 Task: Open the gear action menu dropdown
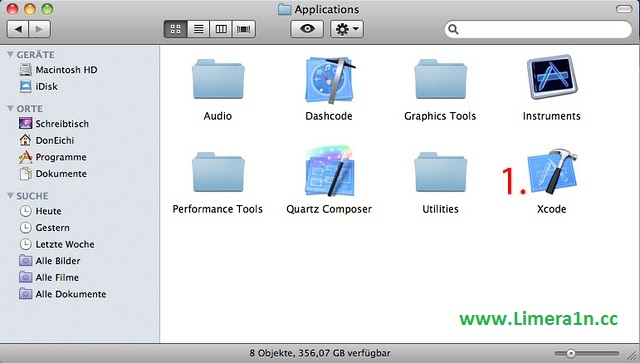point(347,29)
